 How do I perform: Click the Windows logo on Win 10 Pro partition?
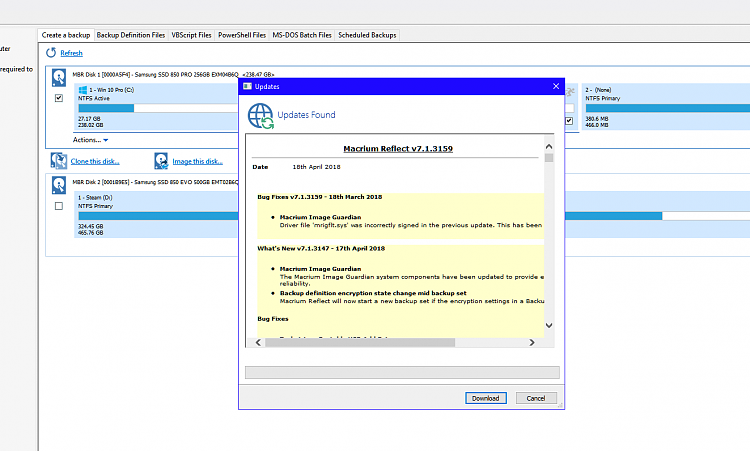pyautogui.click(x=82, y=89)
